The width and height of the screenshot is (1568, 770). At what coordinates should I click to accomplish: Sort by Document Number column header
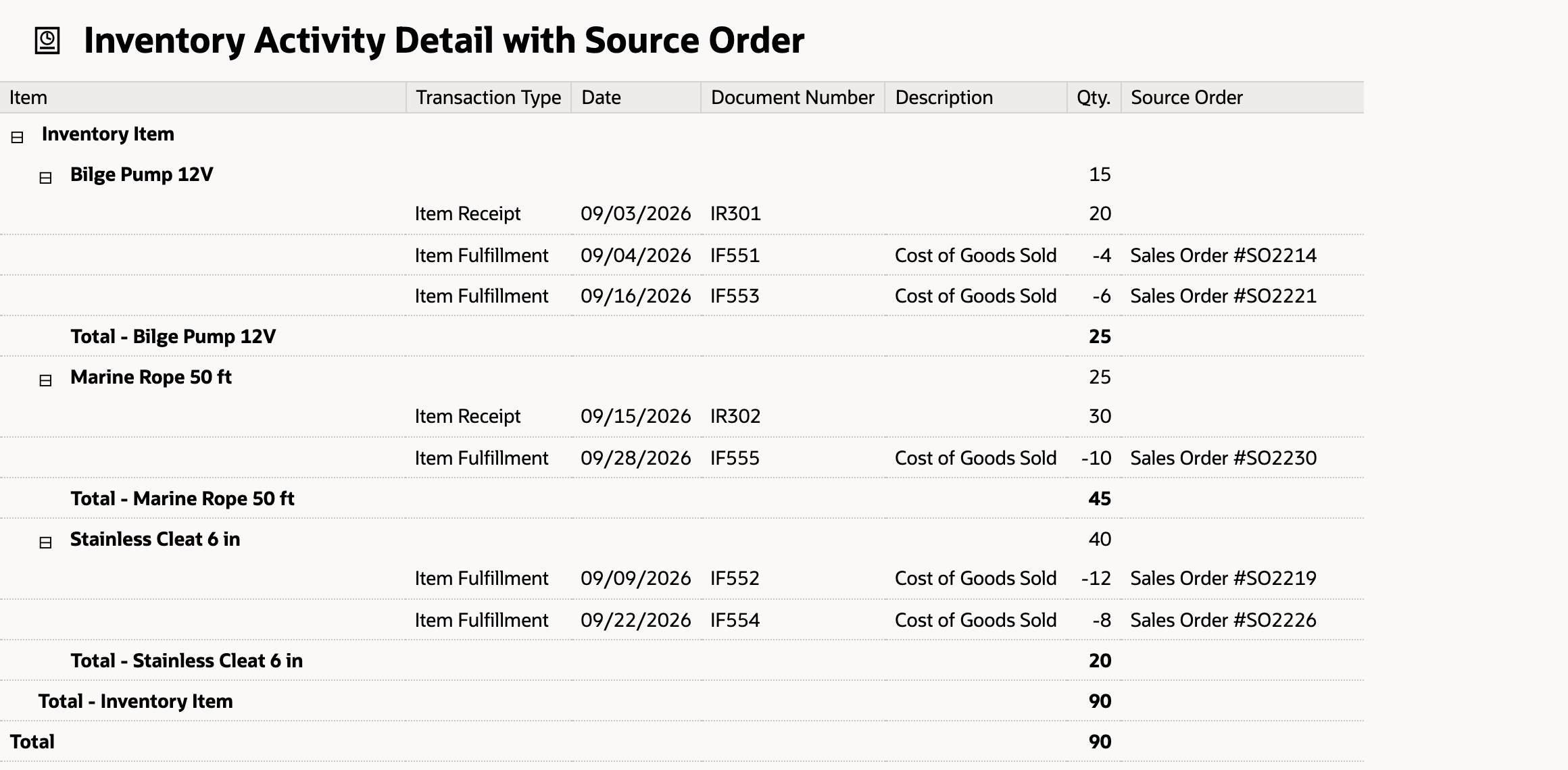coord(793,97)
